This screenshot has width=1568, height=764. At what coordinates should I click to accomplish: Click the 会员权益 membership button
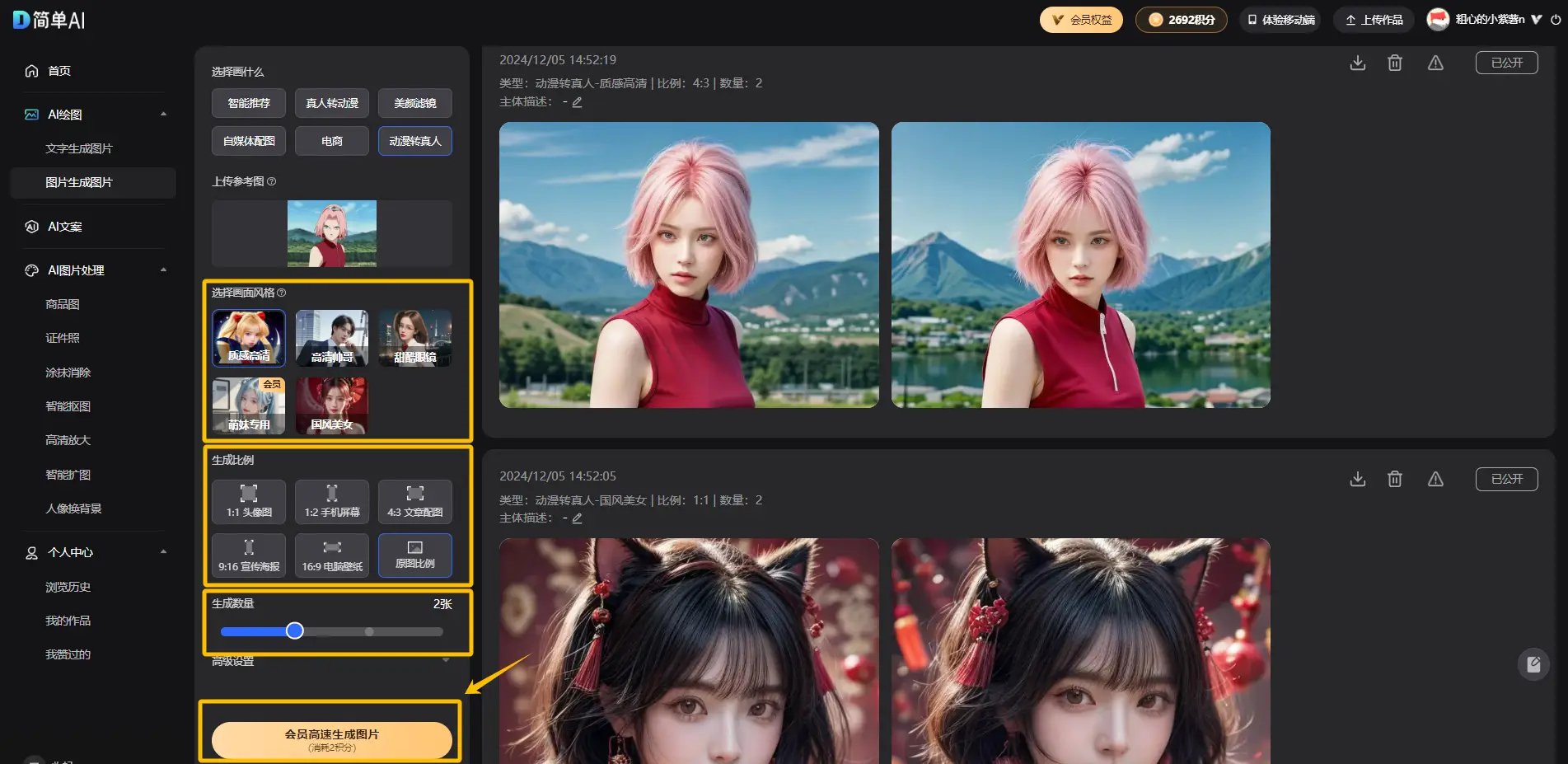(x=1081, y=20)
